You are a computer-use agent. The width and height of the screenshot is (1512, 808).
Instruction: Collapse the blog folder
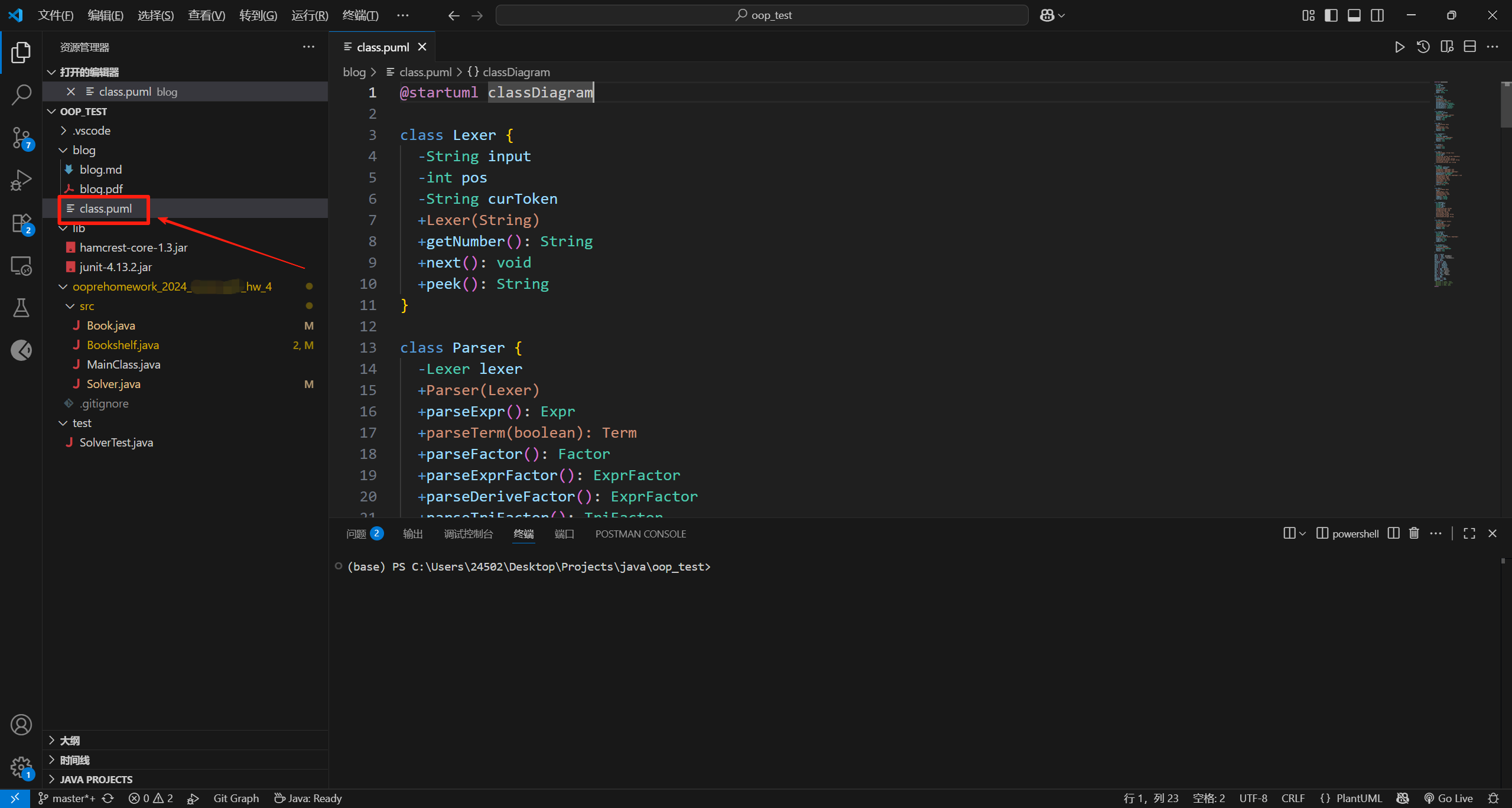pos(83,150)
